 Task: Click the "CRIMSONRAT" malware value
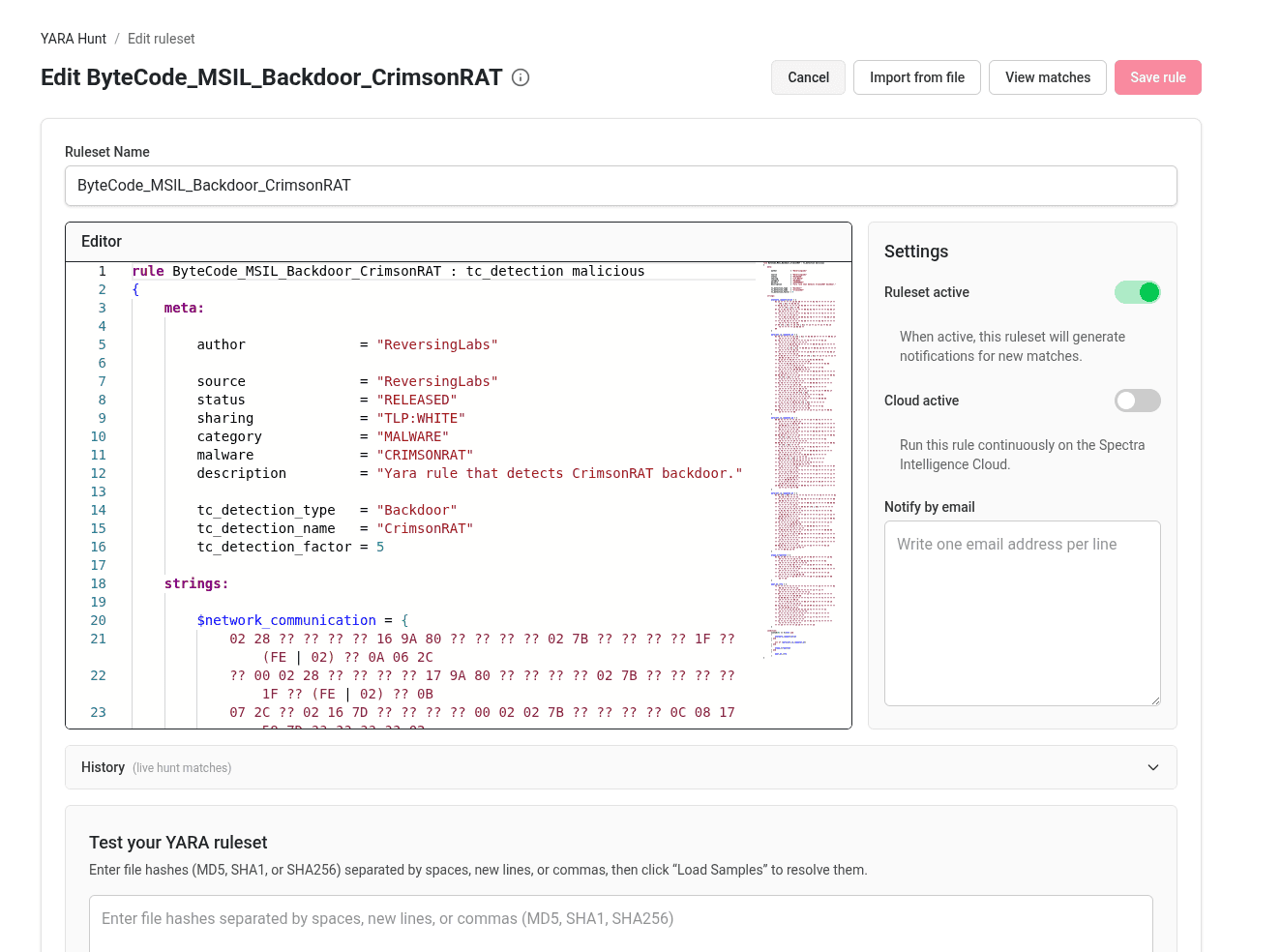click(425, 455)
